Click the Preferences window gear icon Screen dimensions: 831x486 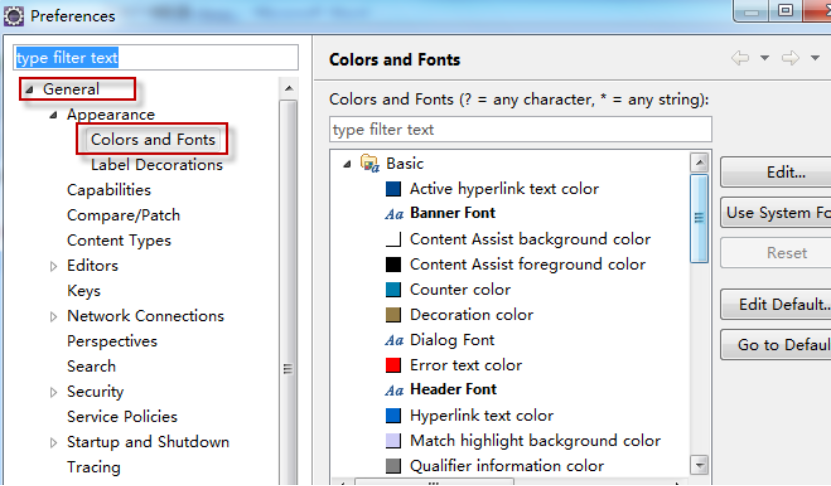[x=13, y=16]
